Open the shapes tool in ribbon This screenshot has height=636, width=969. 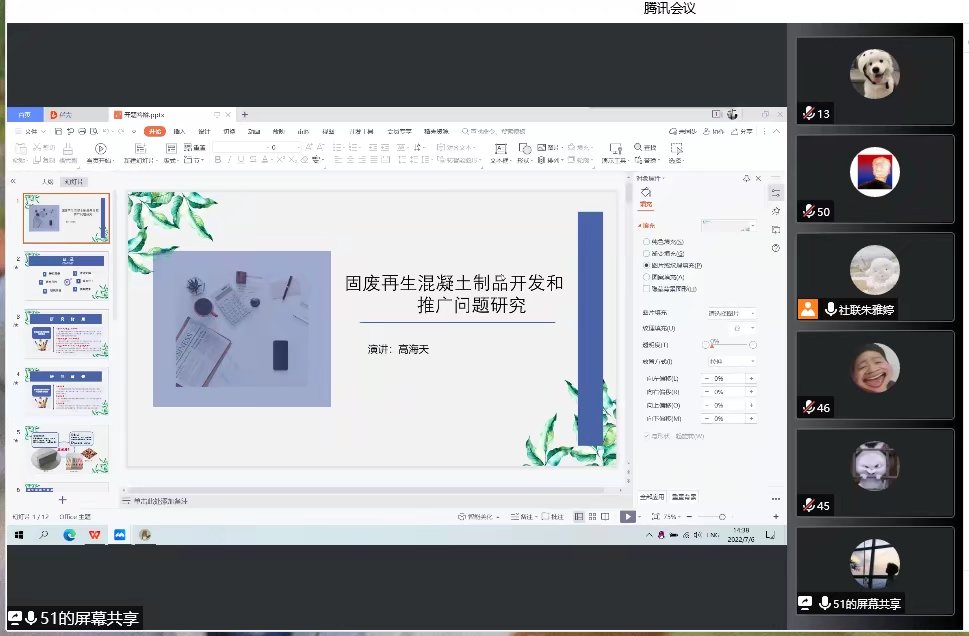[524, 149]
